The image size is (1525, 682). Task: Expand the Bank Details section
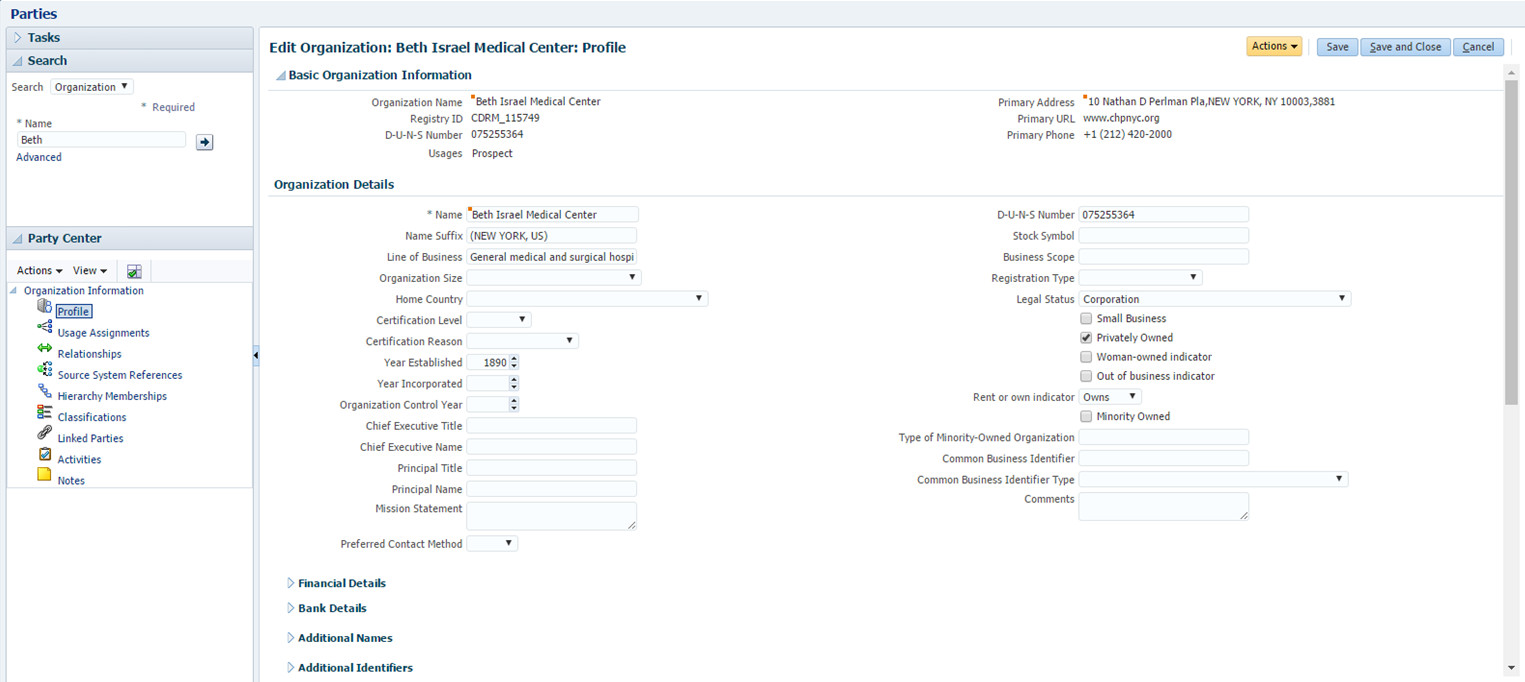click(x=291, y=608)
